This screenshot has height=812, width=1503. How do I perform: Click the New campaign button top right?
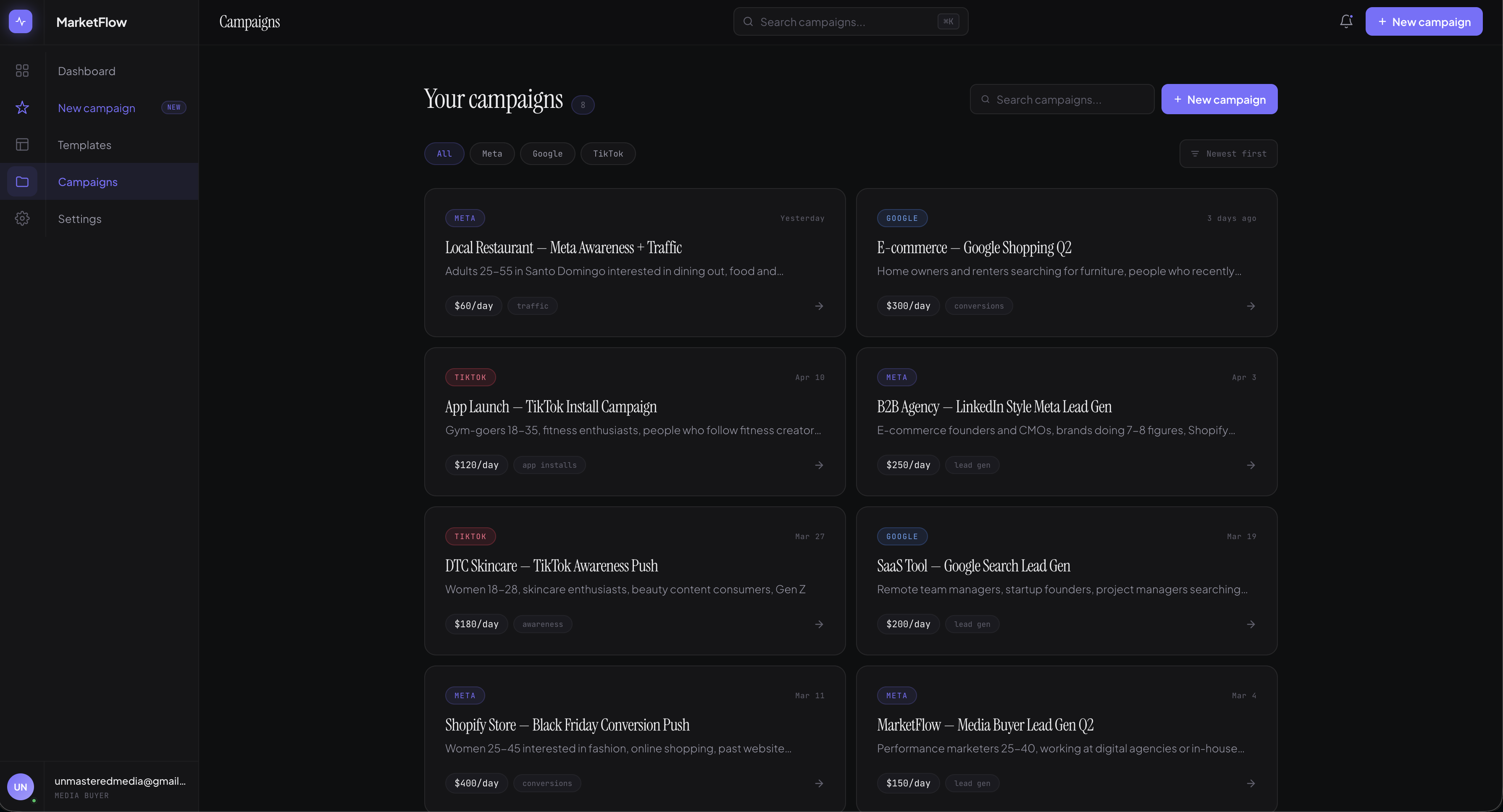[1424, 21]
